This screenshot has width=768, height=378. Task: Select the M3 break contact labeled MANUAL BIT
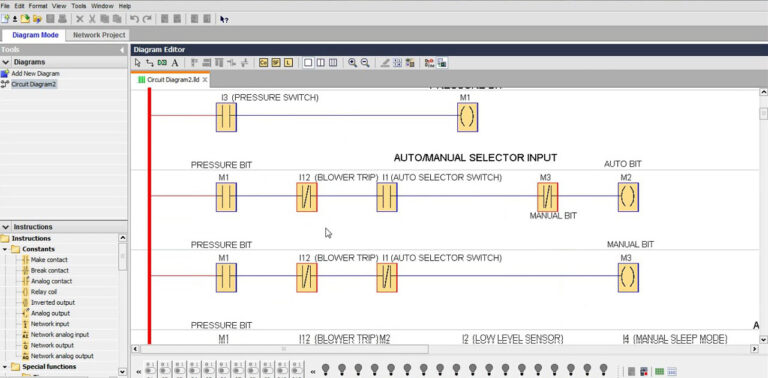[x=548, y=197]
